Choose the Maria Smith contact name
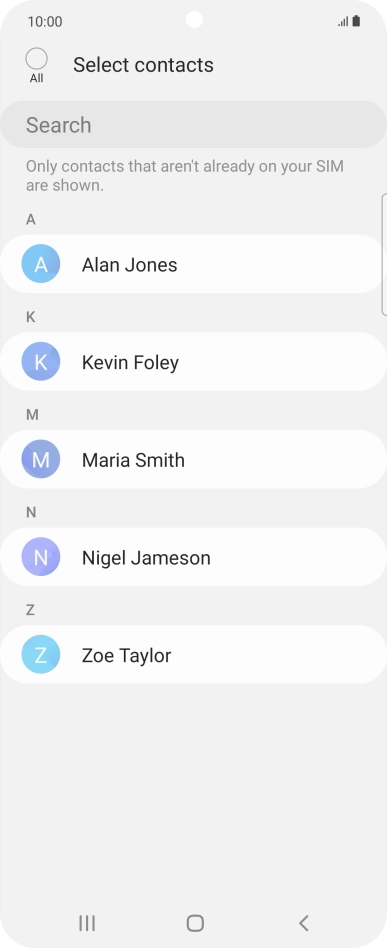 tap(133, 460)
